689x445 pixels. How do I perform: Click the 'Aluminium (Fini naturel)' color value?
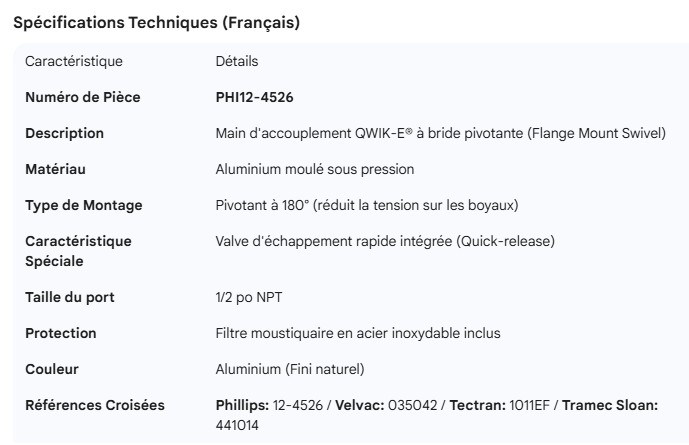[x=290, y=369]
